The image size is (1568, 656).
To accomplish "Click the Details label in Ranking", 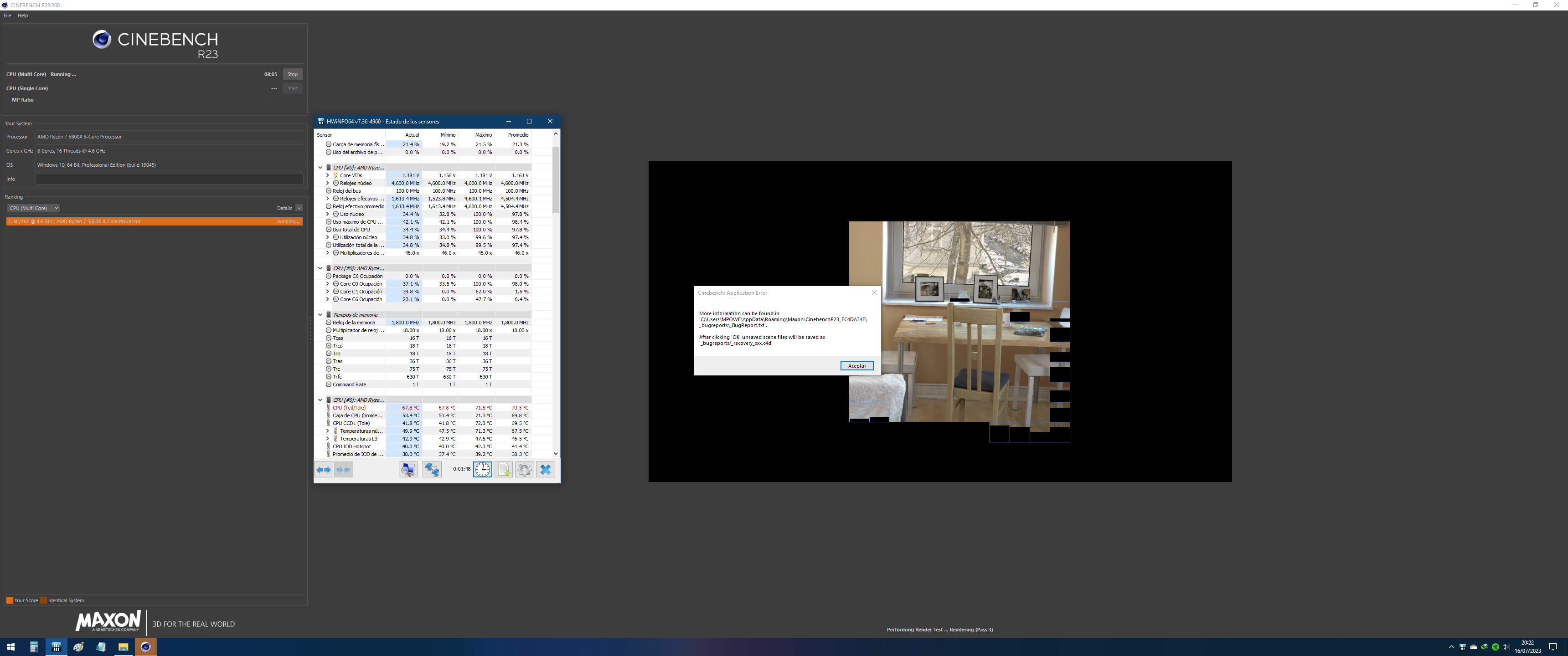I will pyautogui.click(x=284, y=208).
